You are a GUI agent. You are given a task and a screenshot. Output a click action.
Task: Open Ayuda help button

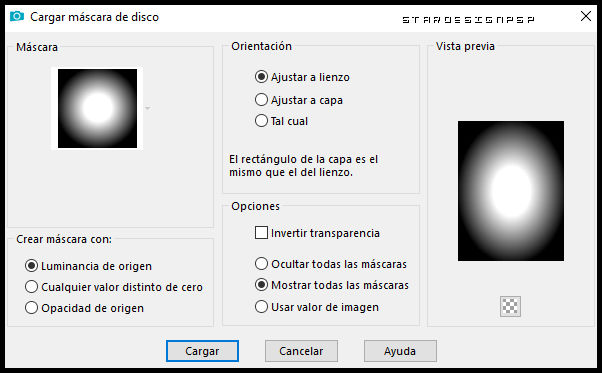(x=400, y=351)
